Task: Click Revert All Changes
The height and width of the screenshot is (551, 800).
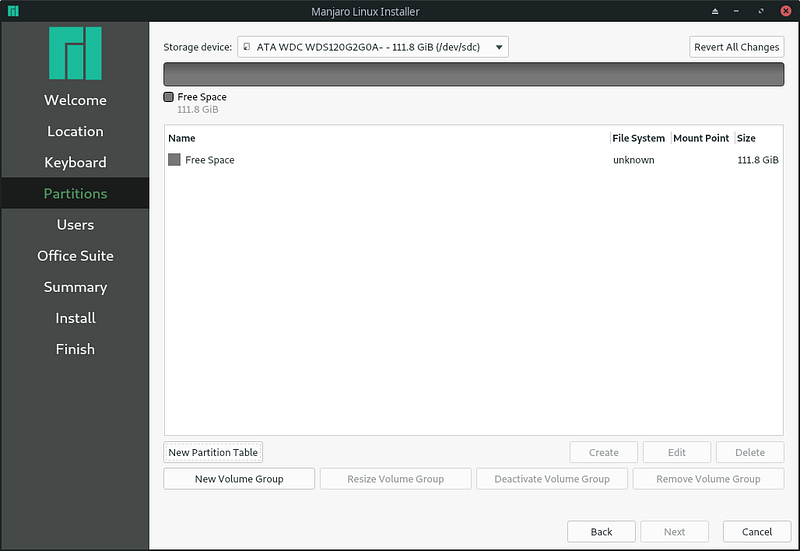Action: (x=736, y=47)
